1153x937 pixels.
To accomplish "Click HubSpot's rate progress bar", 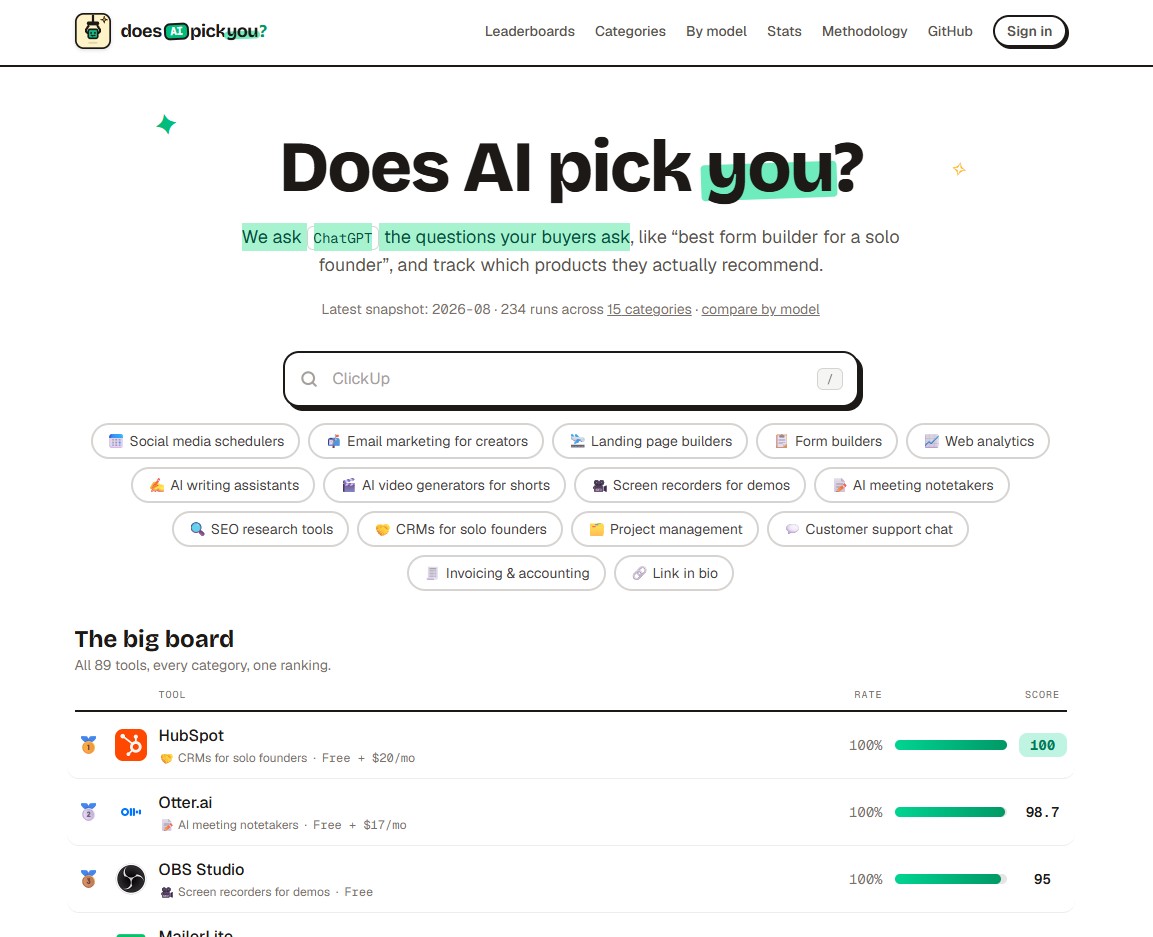I will (x=951, y=745).
